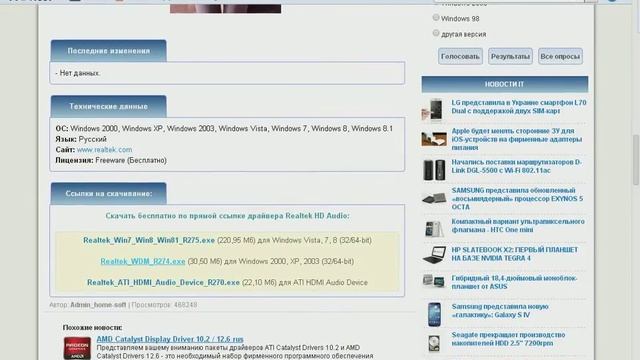Click the ASUS monoblock thumbnail
The height and width of the screenshot is (360, 640).
click(x=434, y=281)
